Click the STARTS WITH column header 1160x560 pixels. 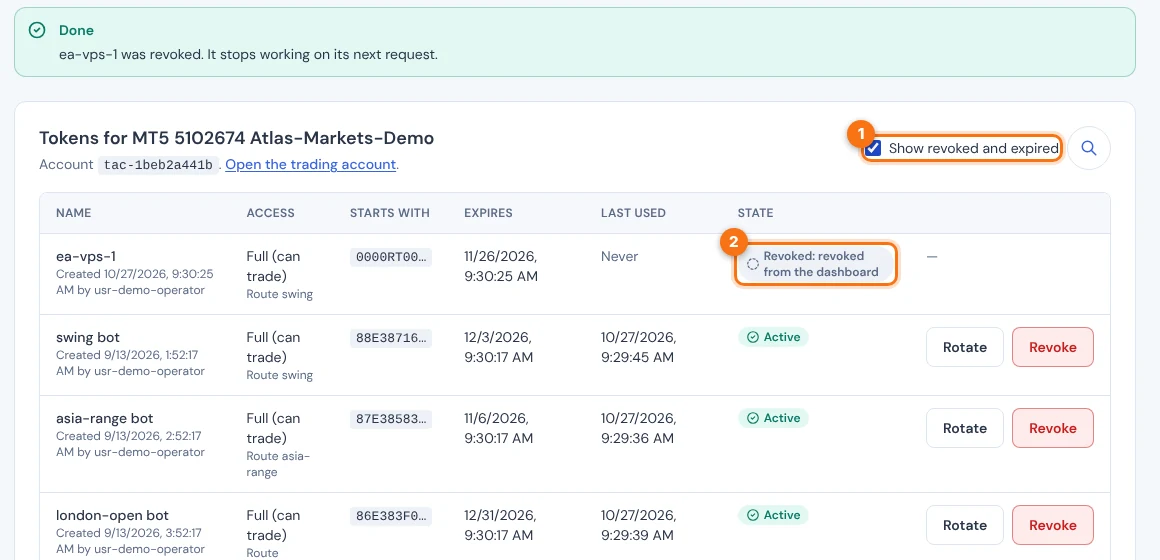click(389, 213)
